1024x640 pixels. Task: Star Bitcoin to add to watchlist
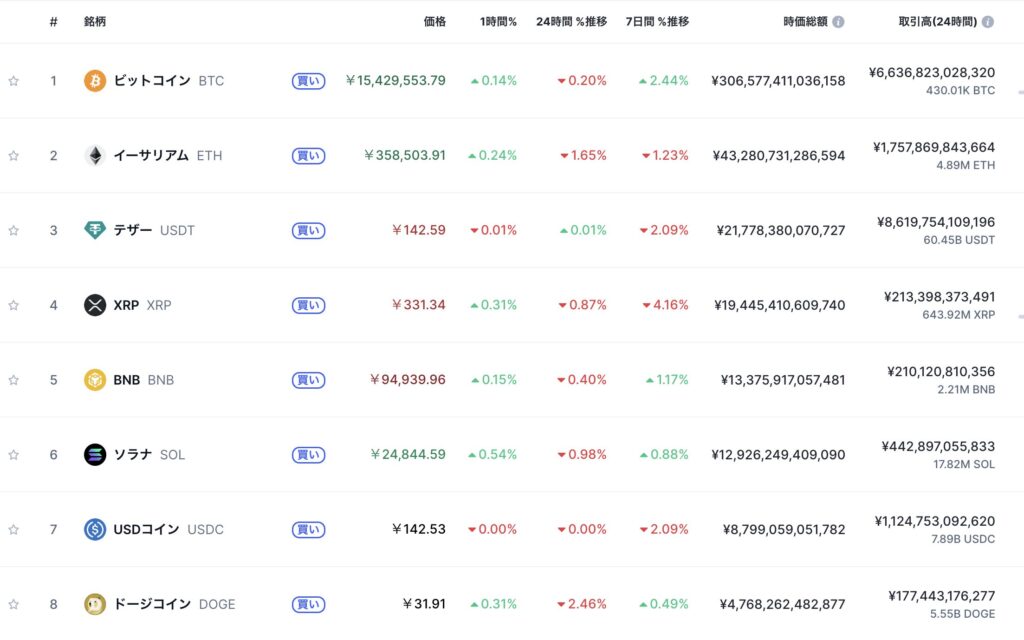click(x=13, y=81)
